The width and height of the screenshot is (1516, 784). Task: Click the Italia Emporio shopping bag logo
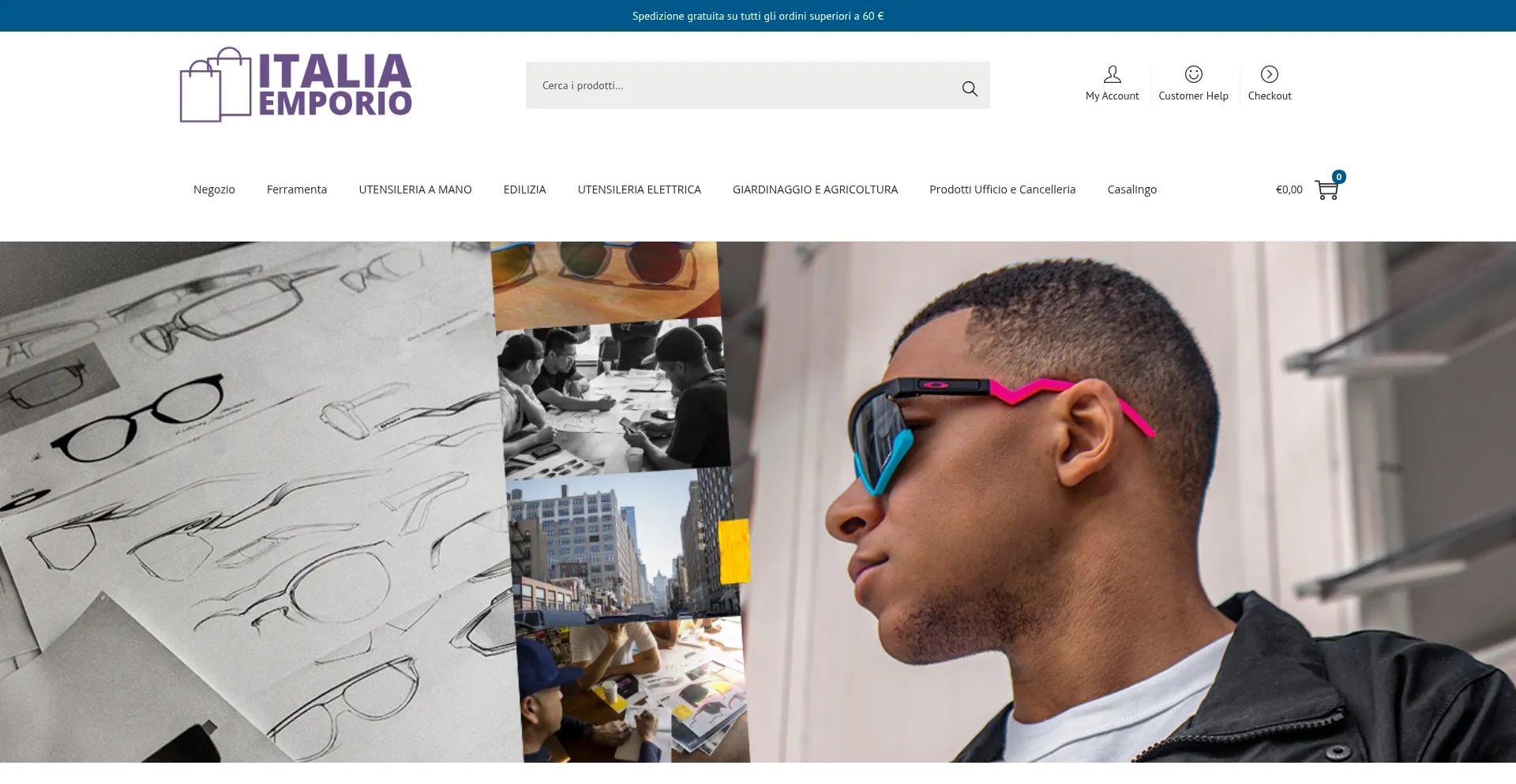[x=216, y=85]
